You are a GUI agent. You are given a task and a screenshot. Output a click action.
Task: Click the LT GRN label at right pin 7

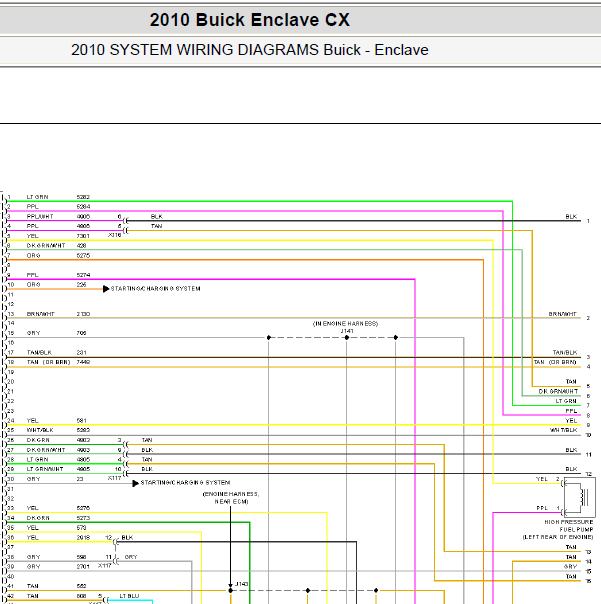tap(566, 401)
